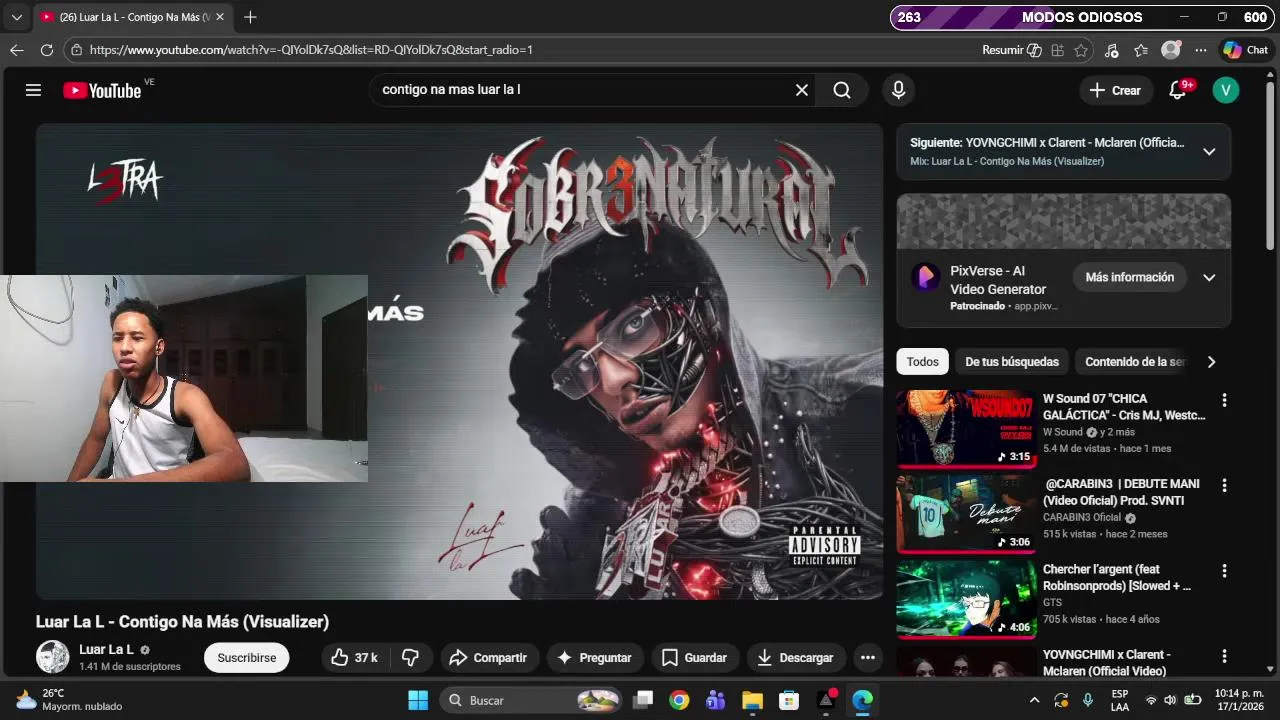Open options for YOVNGCHIMI Mclaren video
This screenshot has height=720, width=1280.
point(1224,656)
